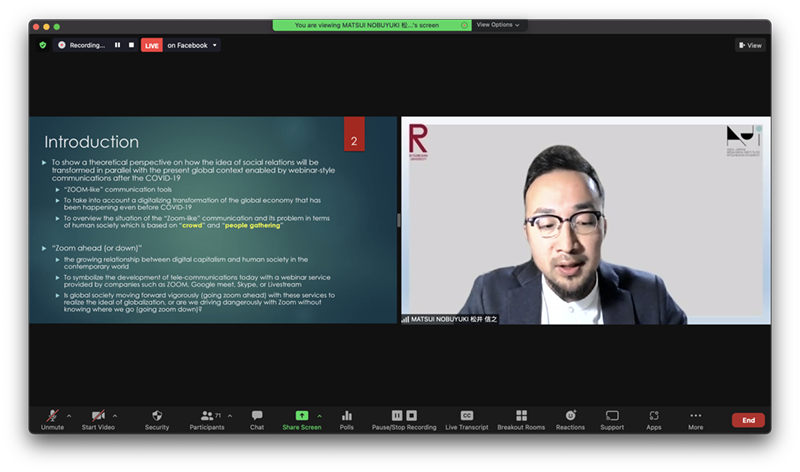Image resolution: width=800 pixels, height=472 pixels.
Task: Click the red End button
Action: (x=747, y=420)
